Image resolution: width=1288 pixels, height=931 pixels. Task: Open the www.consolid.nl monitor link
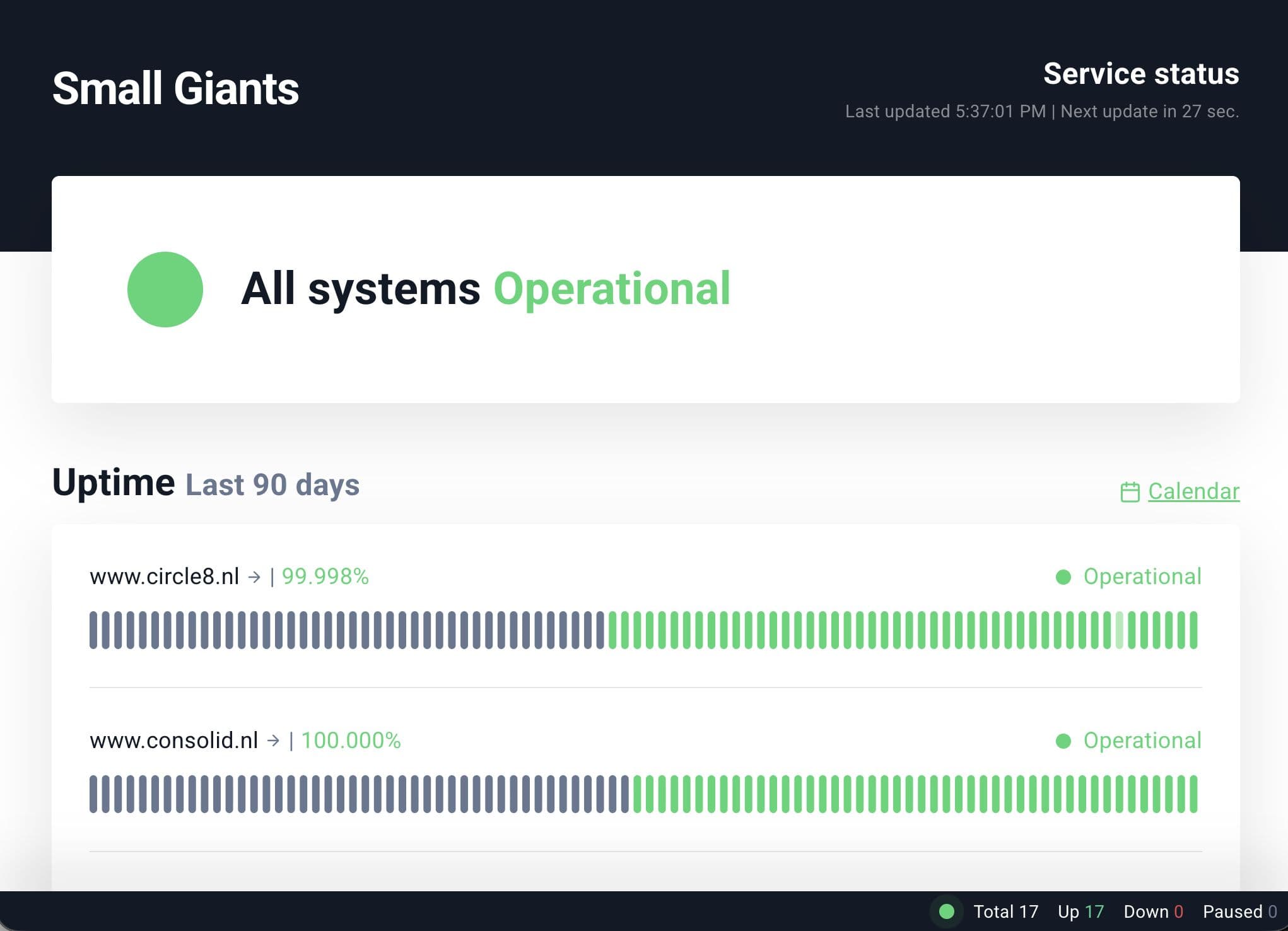coord(173,741)
